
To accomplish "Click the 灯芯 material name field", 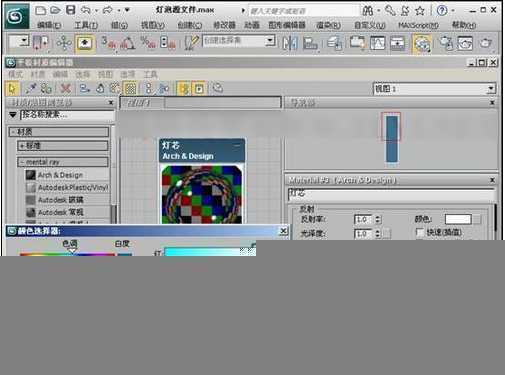I will pyautogui.click(x=391, y=194).
